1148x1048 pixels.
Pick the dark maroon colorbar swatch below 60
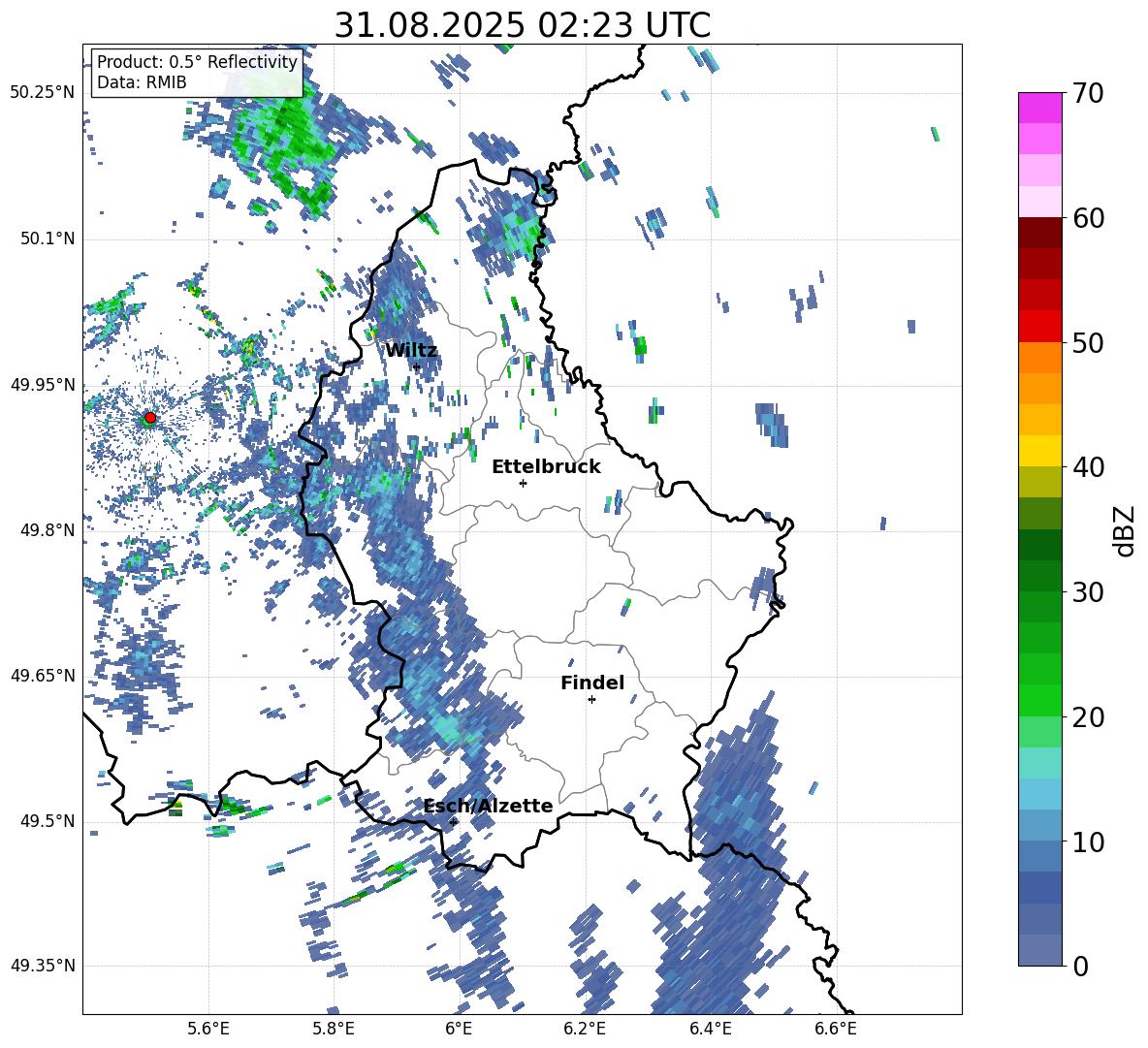[1039, 233]
